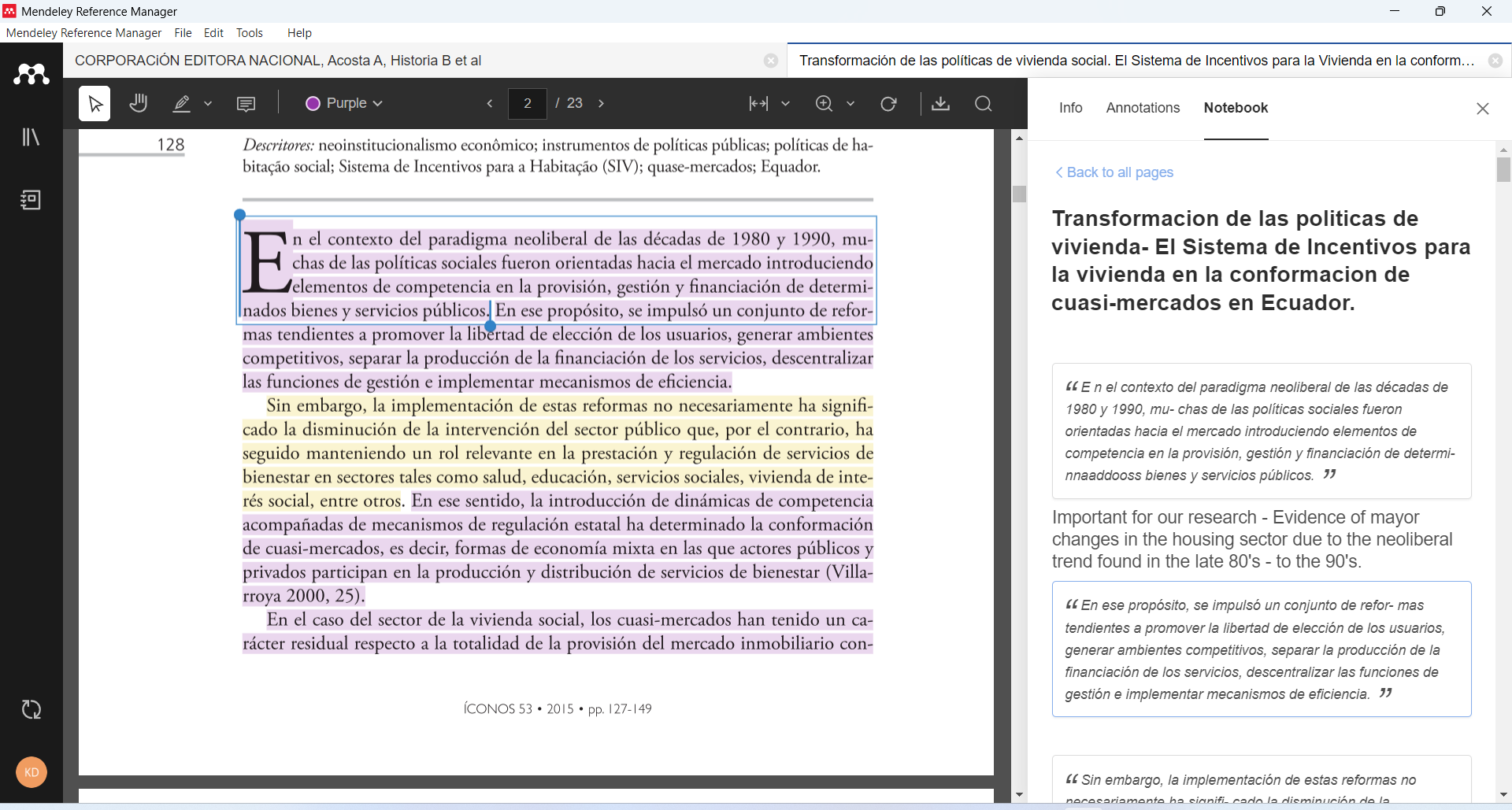Image resolution: width=1512 pixels, height=810 pixels.
Task: Click the notebook page title heading
Action: [1261, 261]
